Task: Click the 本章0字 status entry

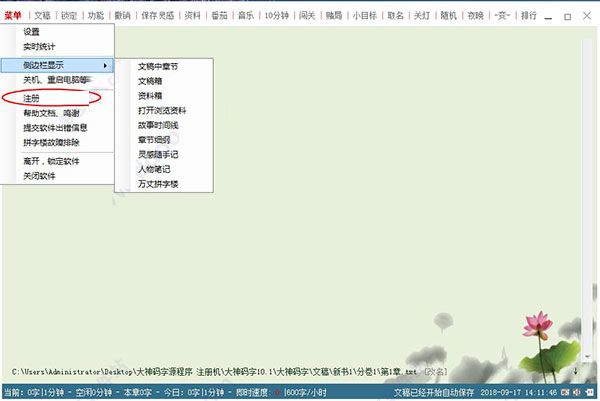Action: click(138, 393)
